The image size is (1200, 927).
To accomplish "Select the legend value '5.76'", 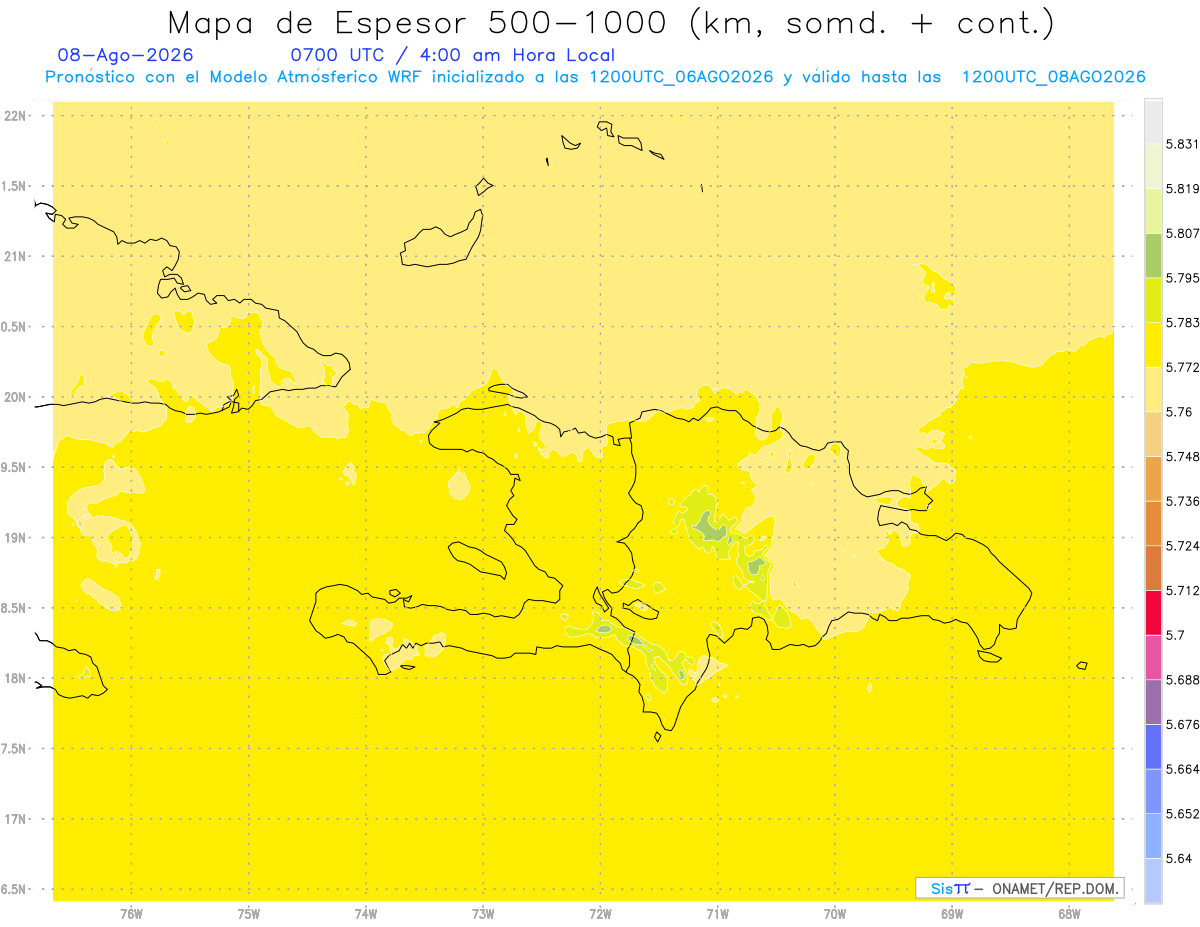I will coord(1179,412).
